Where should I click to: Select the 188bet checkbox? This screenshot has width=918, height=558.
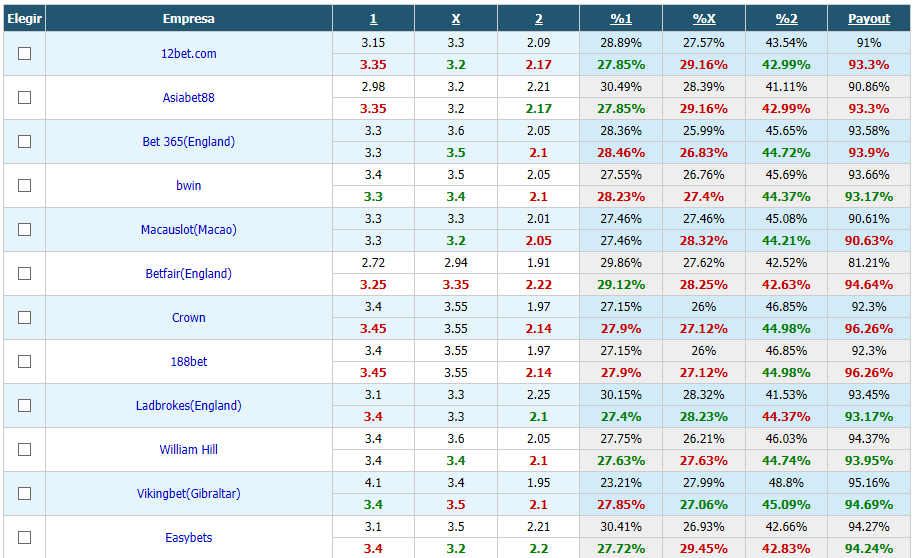click(25, 361)
